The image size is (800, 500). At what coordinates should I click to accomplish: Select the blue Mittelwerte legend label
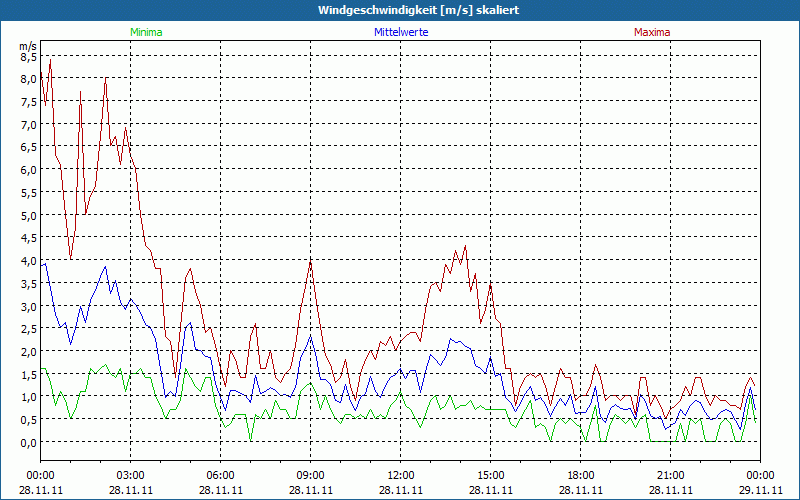pyautogui.click(x=401, y=32)
